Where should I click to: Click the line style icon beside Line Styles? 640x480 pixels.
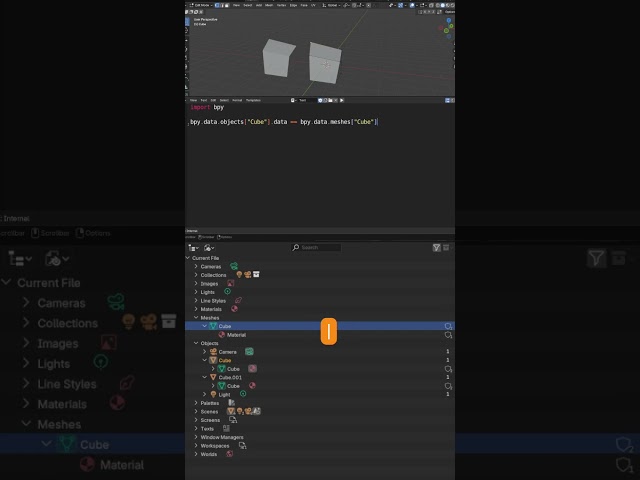coord(238,300)
